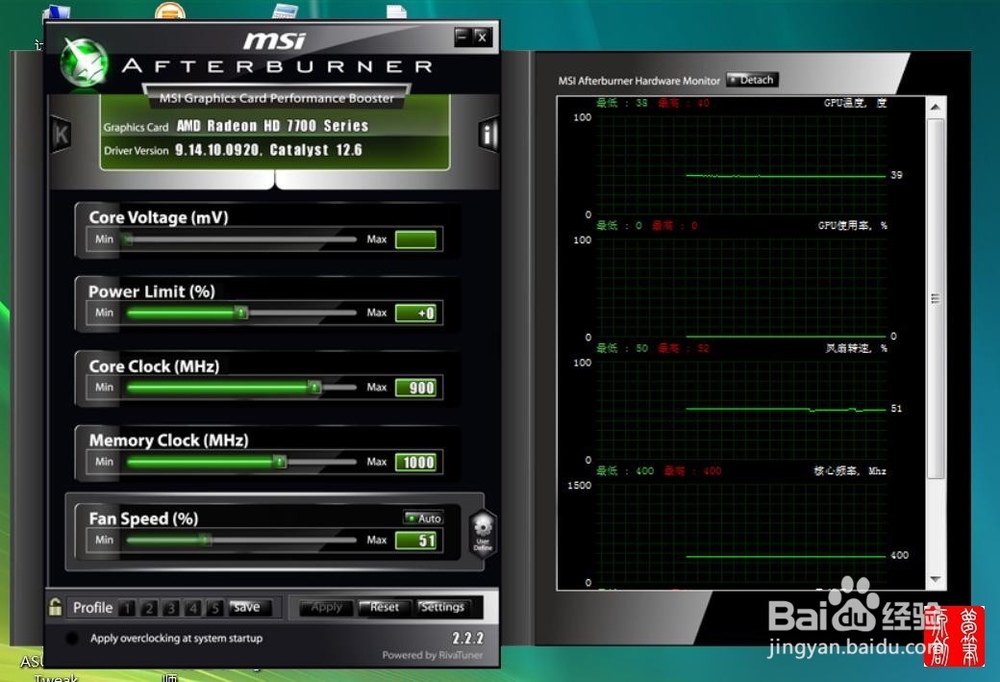Screen dimensions: 1000x682
Task: Open the Kombustor K side button
Action: pos(61,135)
